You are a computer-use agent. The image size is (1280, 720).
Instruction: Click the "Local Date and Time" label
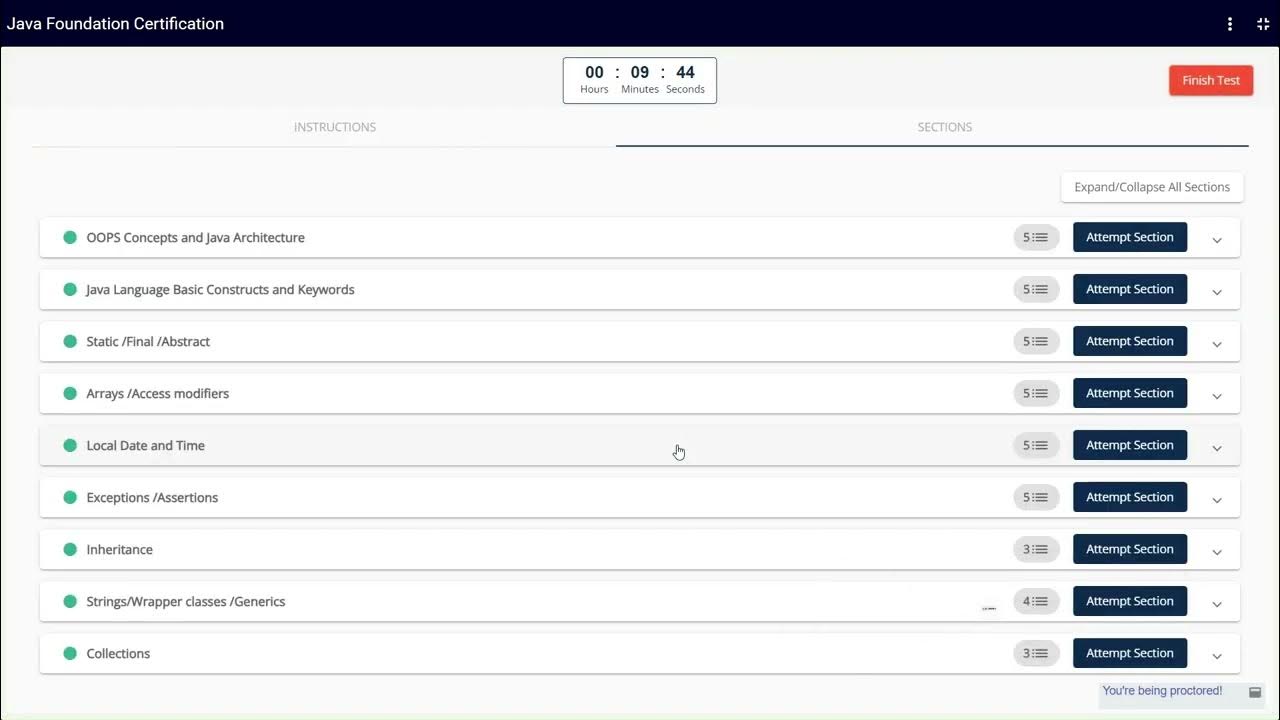[x=146, y=446]
